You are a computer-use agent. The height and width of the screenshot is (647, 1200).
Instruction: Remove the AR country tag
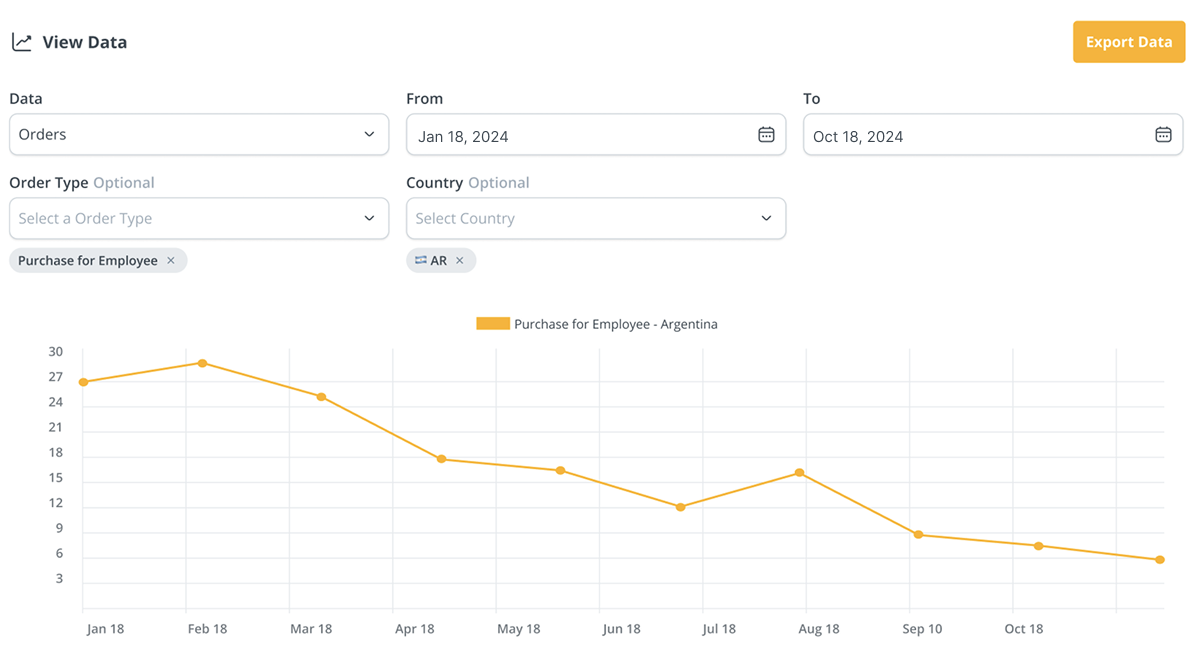(460, 261)
